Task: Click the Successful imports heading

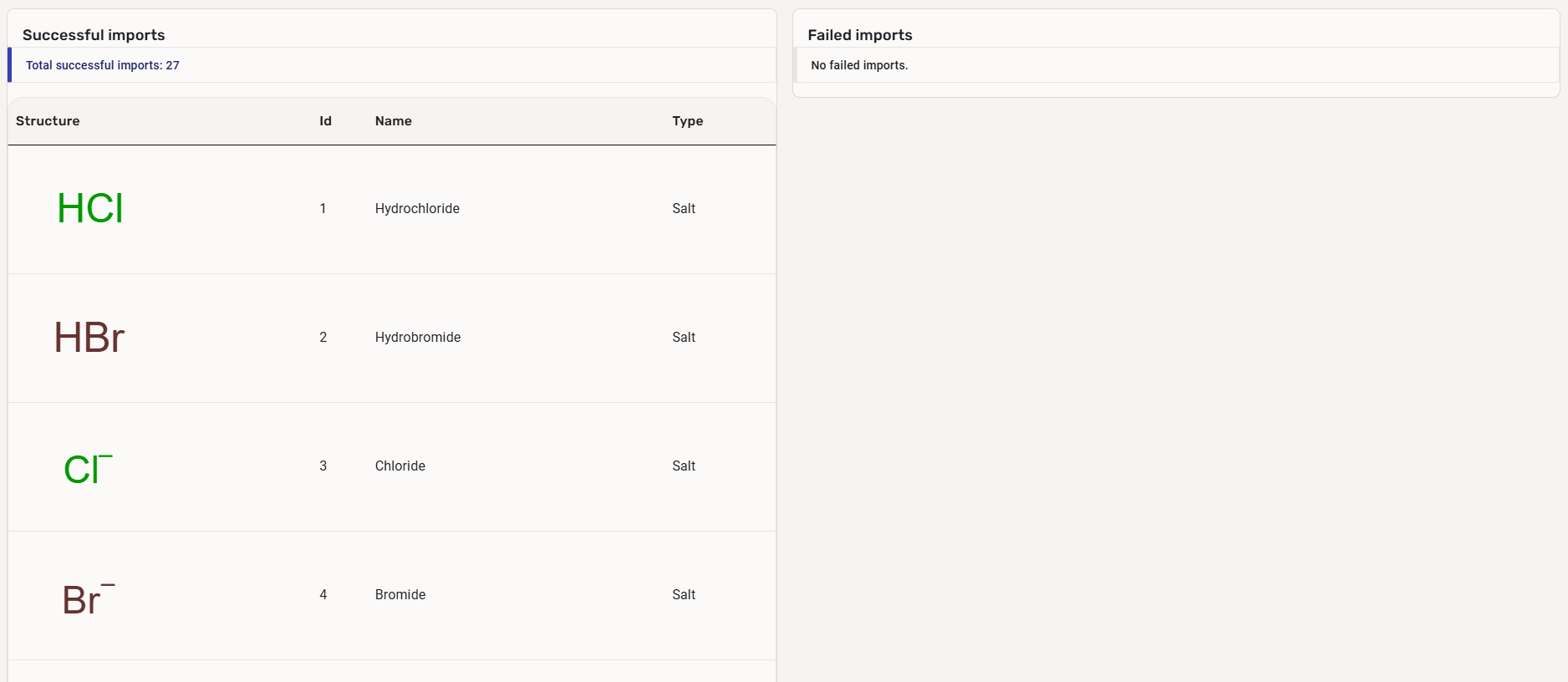Action: pos(94,35)
